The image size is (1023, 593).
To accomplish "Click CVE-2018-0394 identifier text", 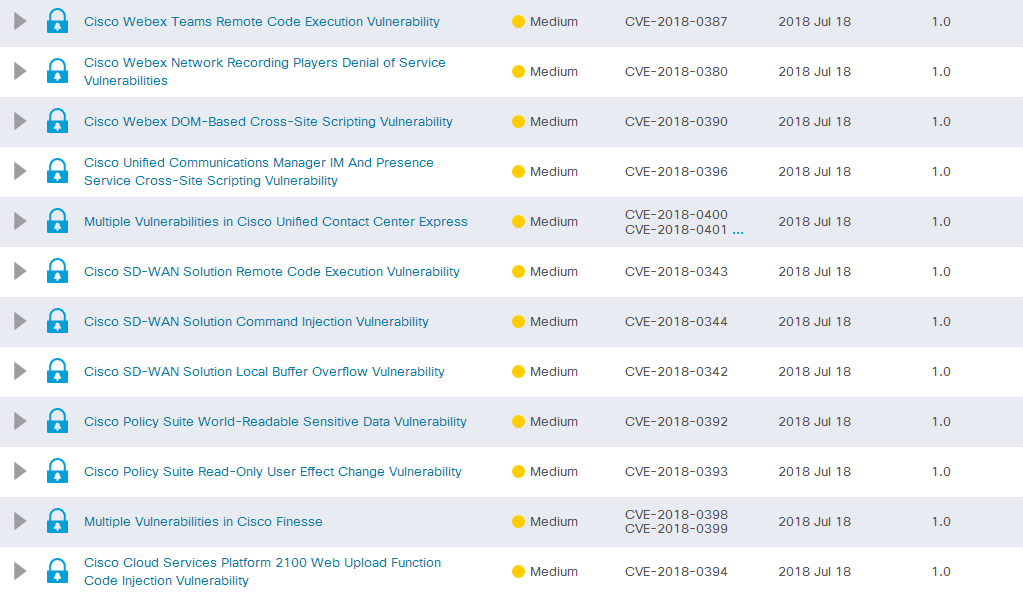I will point(676,572).
